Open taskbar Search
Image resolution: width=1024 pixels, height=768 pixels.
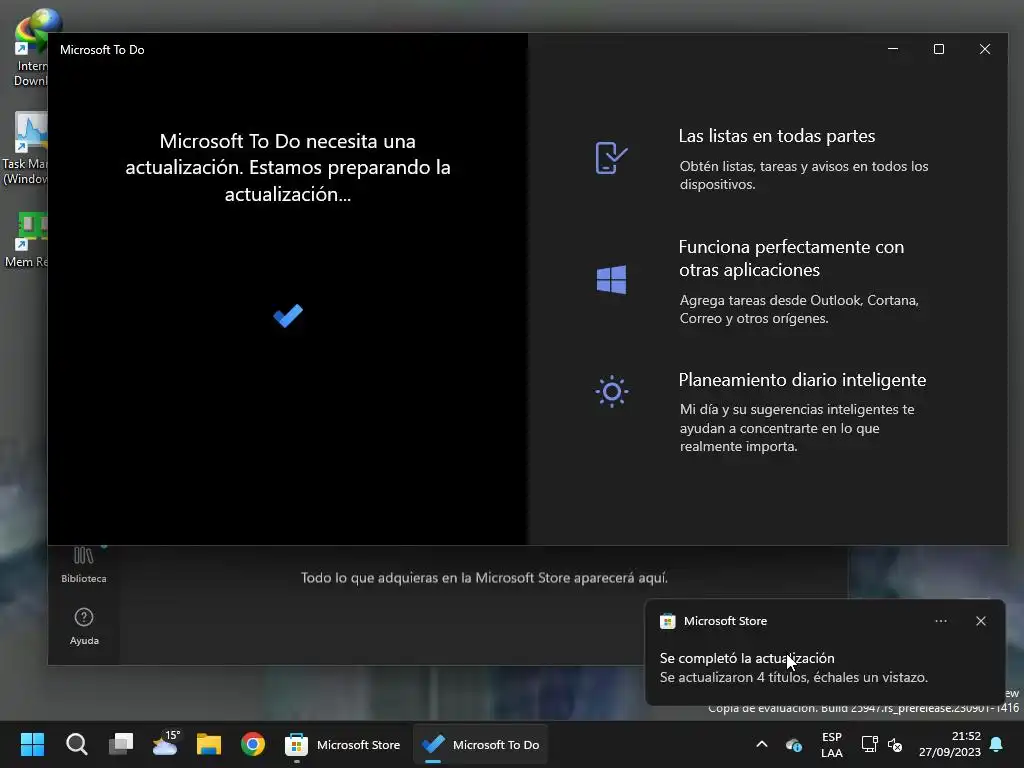point(76,744)
